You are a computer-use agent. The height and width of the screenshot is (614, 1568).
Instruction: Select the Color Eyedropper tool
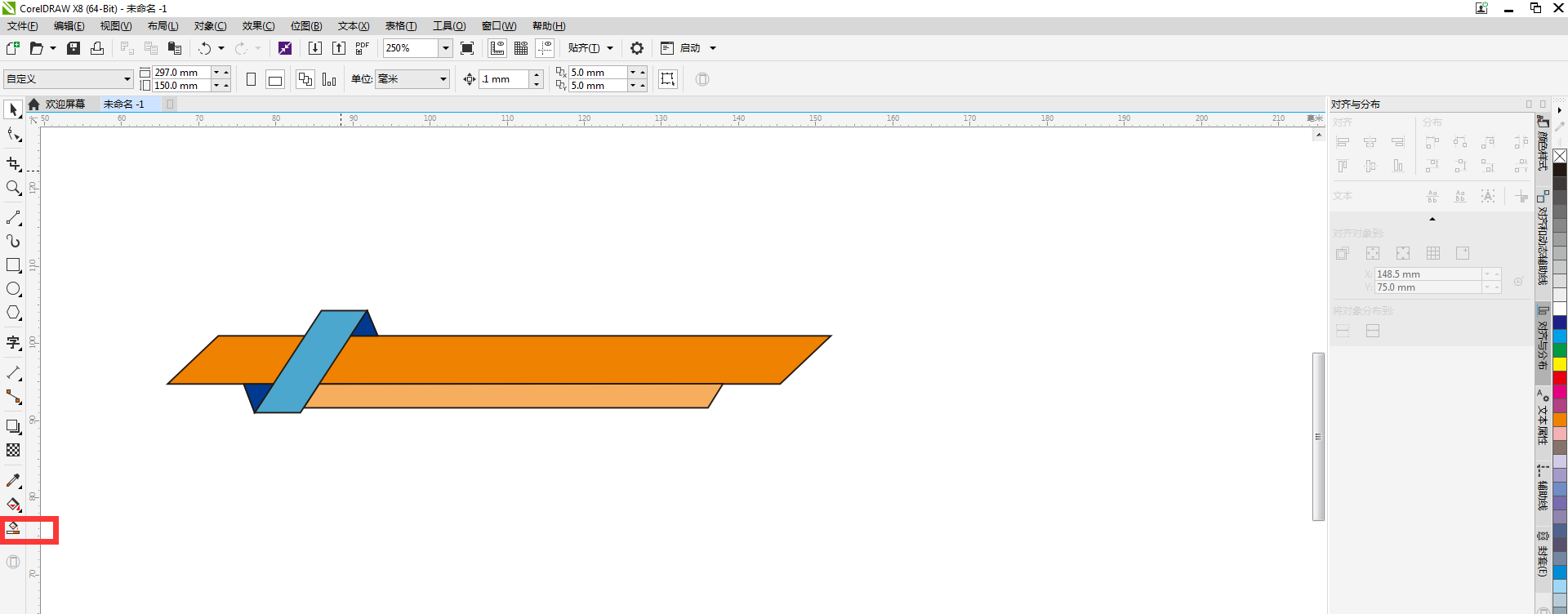click(13, 481)
